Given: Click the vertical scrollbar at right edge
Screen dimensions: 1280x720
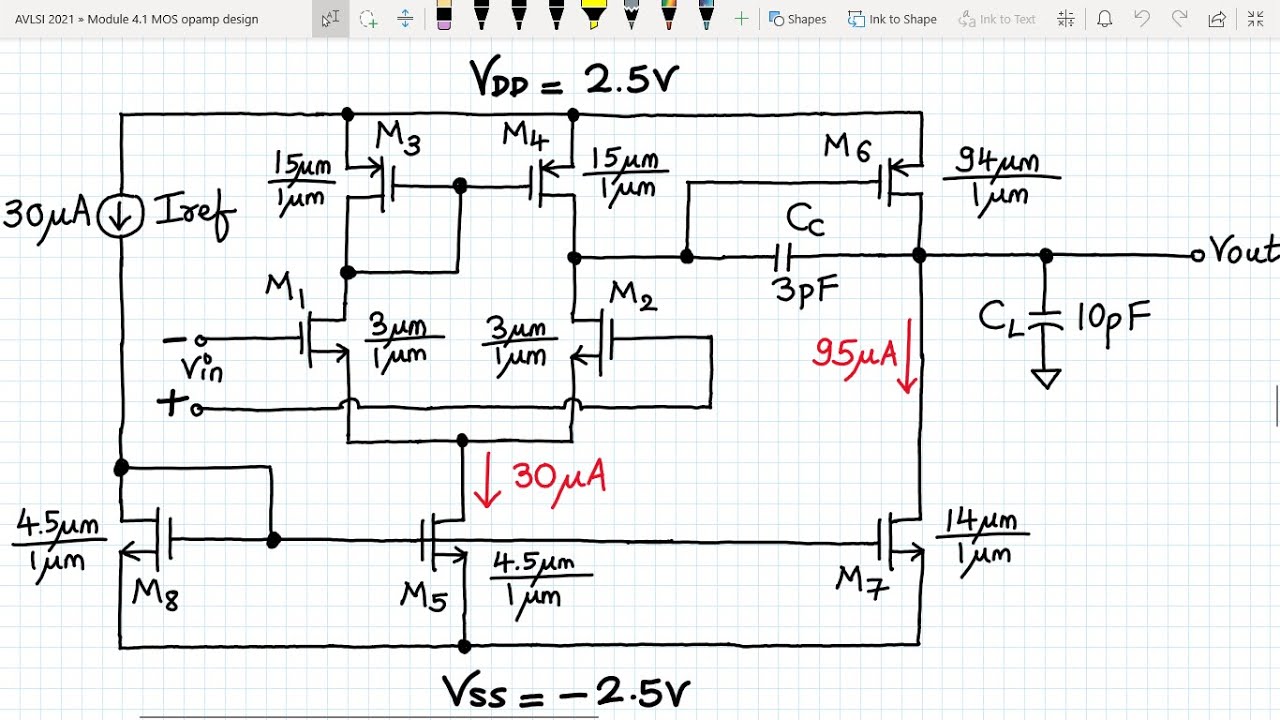Looking at the screenshot, I should [1277, 405].
